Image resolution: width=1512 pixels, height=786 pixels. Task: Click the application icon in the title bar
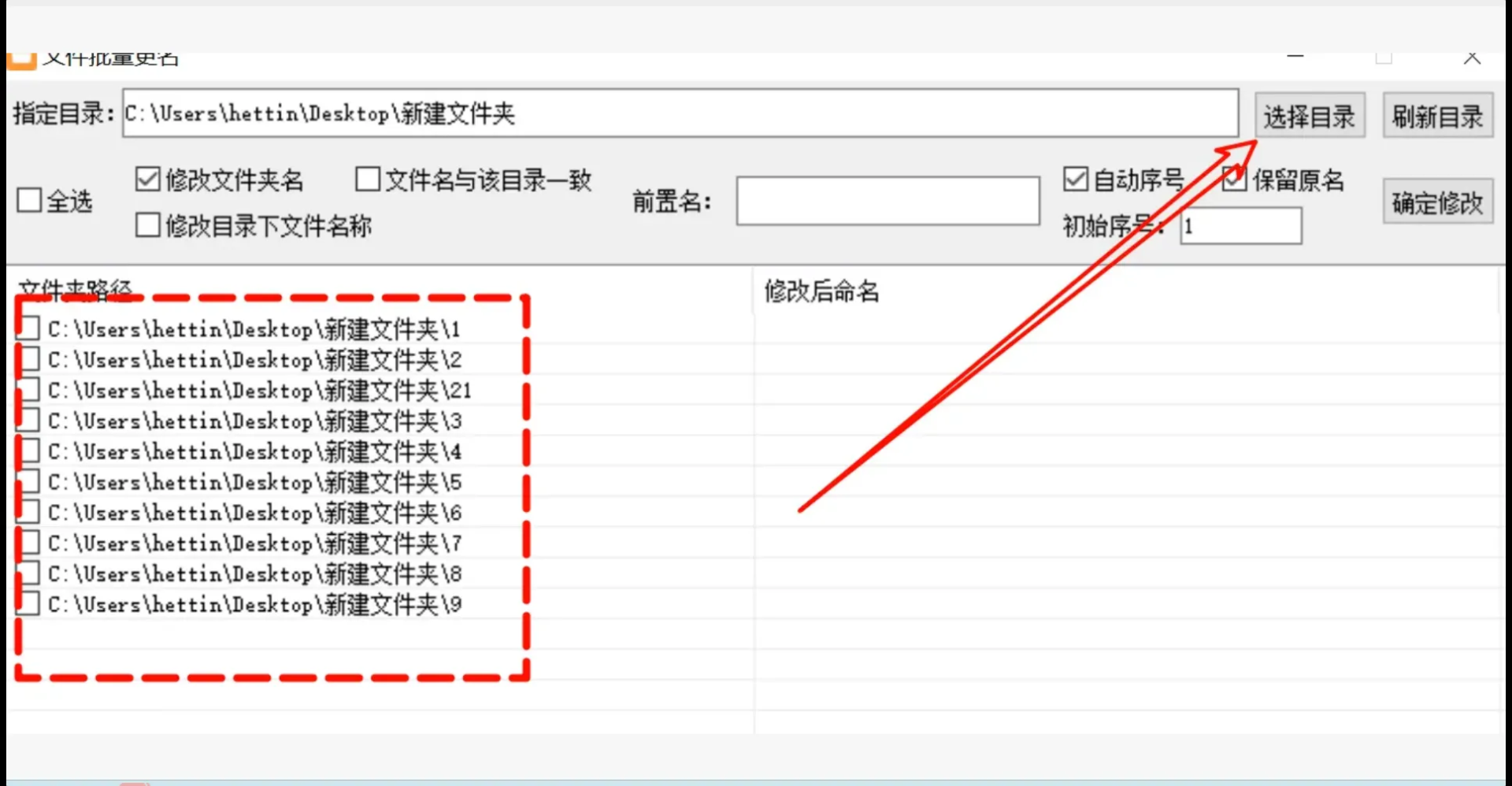click(21, 60)
